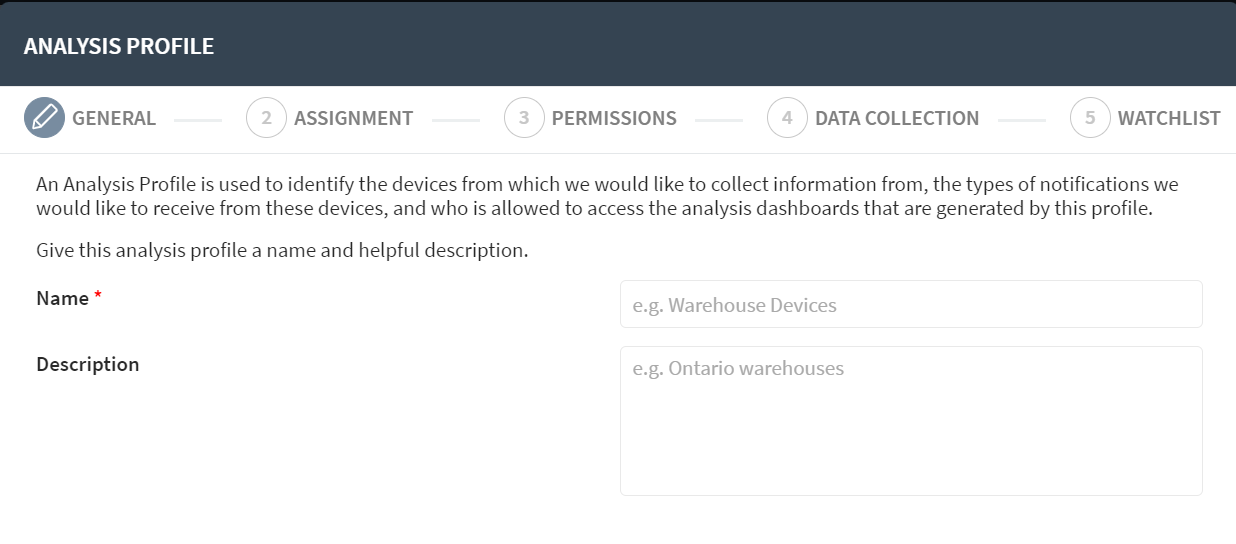
Task: Open the WATCHLIST step label
Action: click(1169, 118)
